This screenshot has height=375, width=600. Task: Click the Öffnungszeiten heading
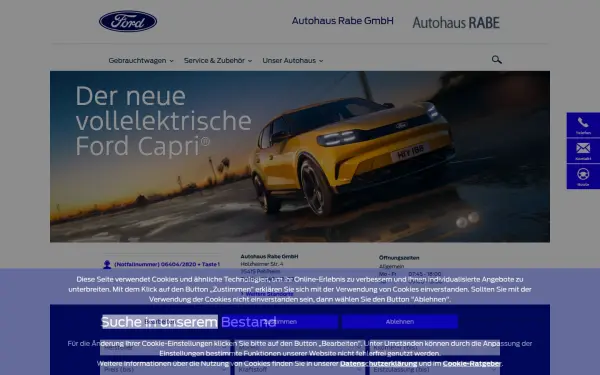coord(399,258)
